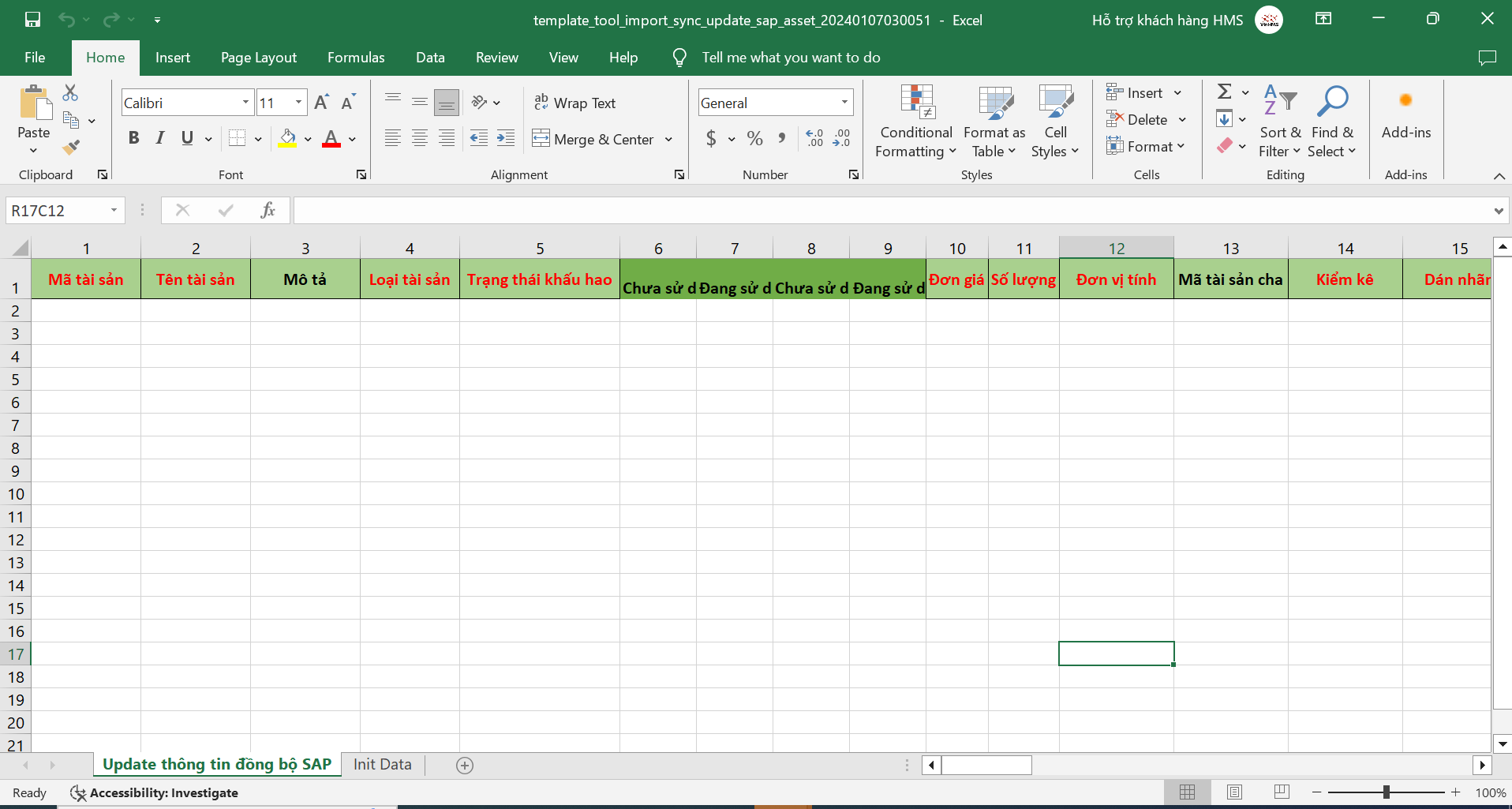
Task: Toggle Wrap Text on
Action: tap(575, 103)
